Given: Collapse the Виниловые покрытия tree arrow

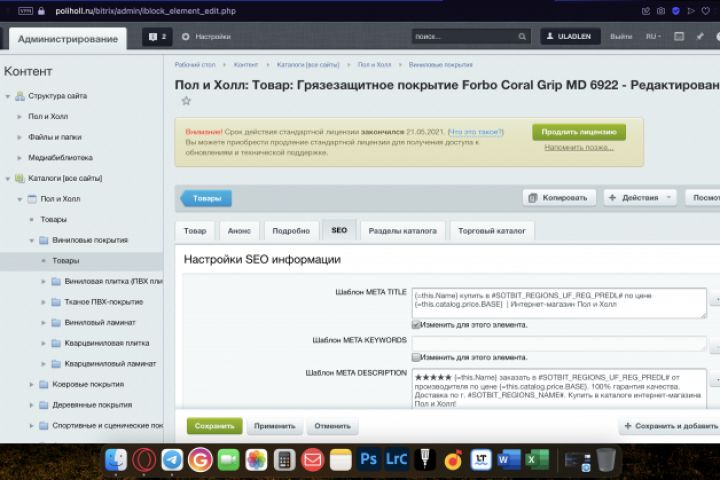Looking at the screenshot, I should (32, 241).
